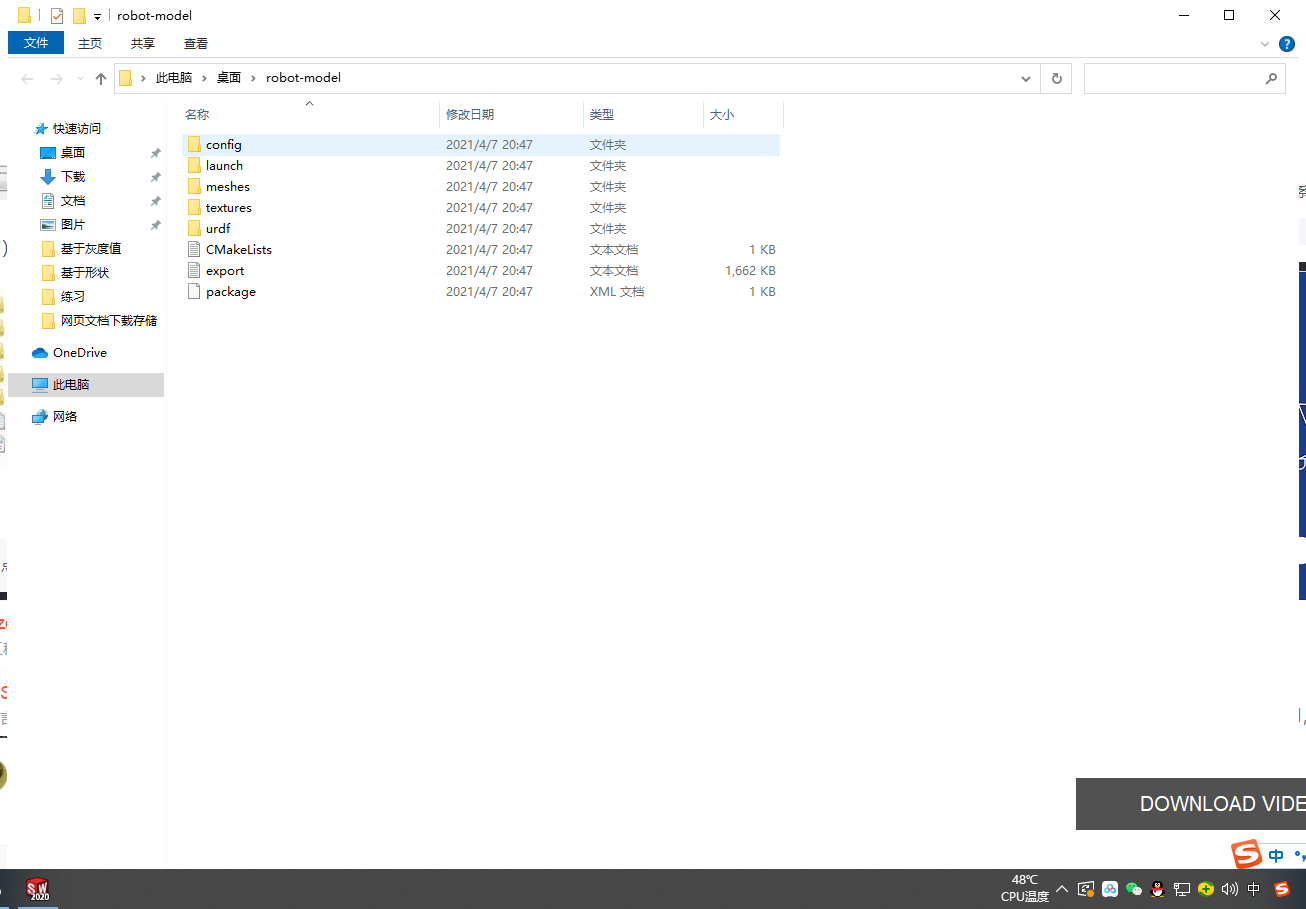Viewport: 1306px width, 909px height.
Task: Click the network tray icon
Action: pos(1182,889)
